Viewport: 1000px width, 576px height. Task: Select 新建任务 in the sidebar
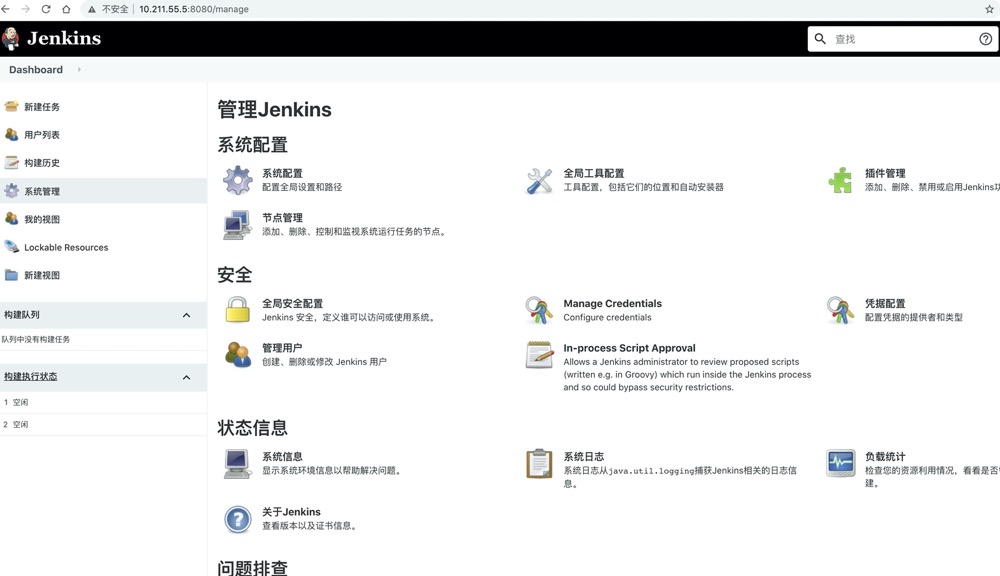point(42,107)
